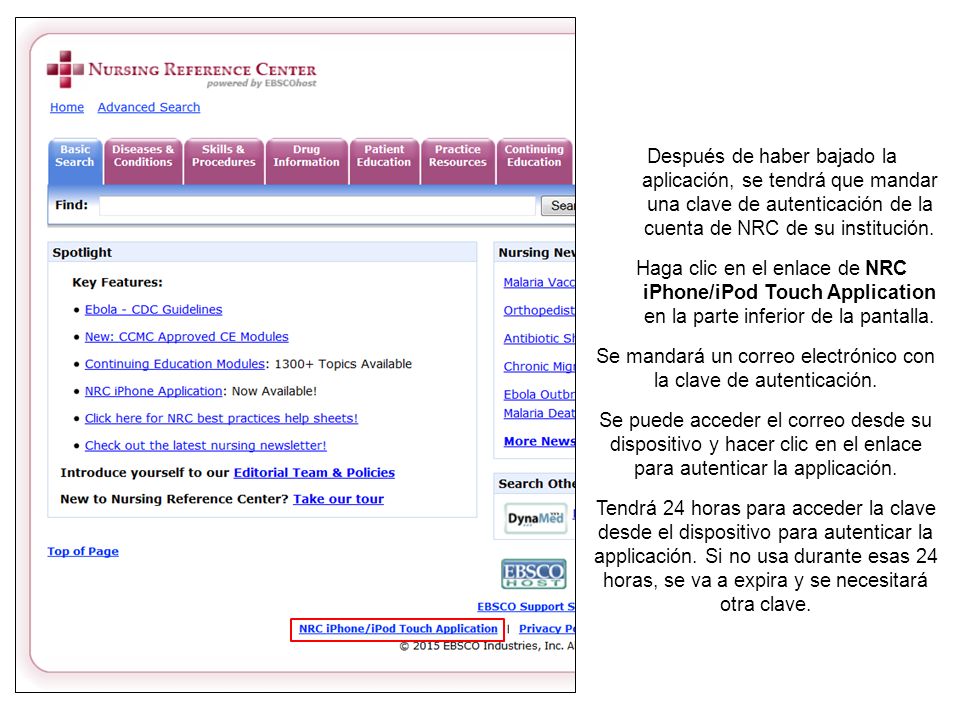
Task: Open the Malaria Deat news link
Action: pyautogui.click(x=539, y=413)
